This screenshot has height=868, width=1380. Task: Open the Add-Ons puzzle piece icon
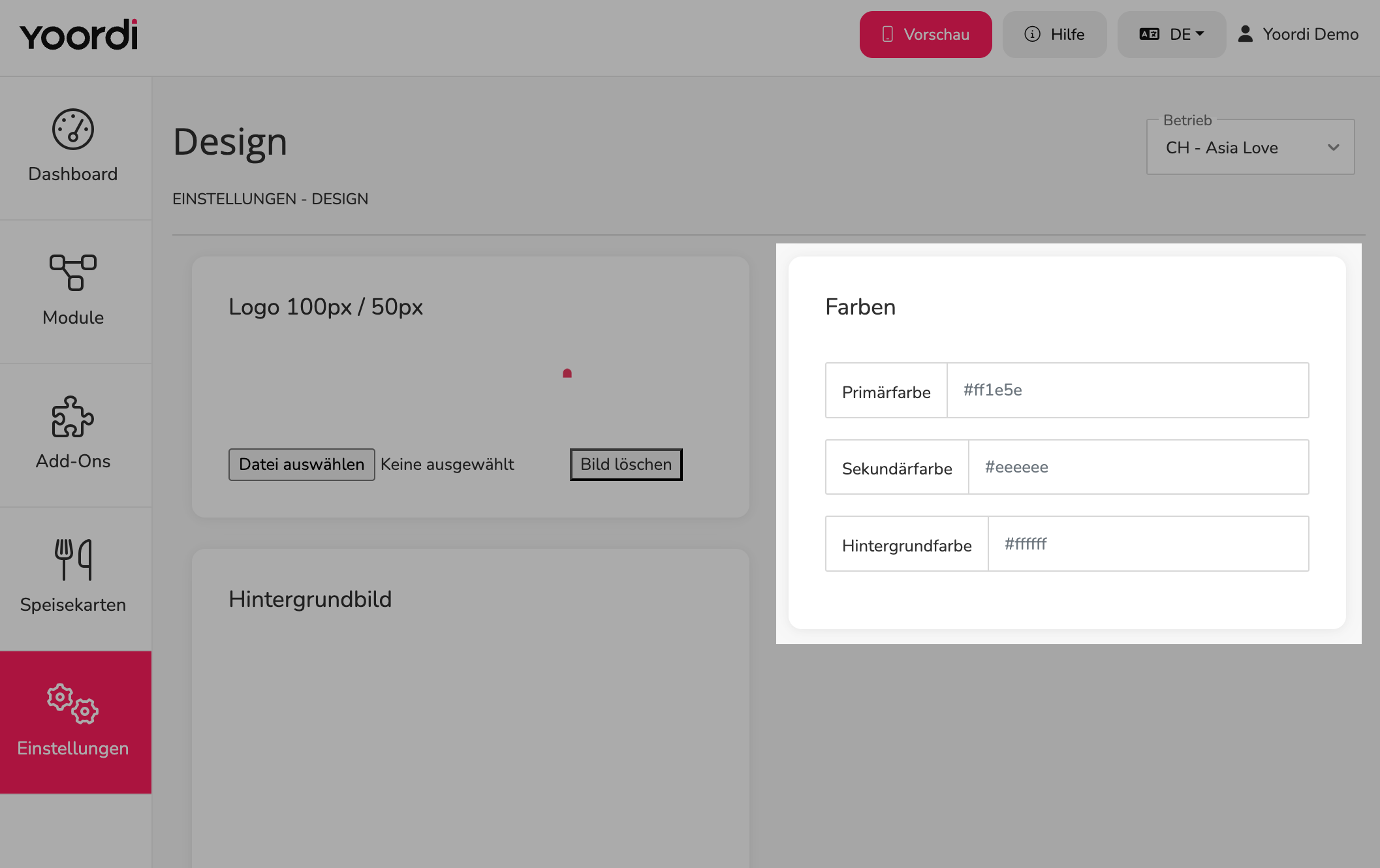tap(73, 416)
